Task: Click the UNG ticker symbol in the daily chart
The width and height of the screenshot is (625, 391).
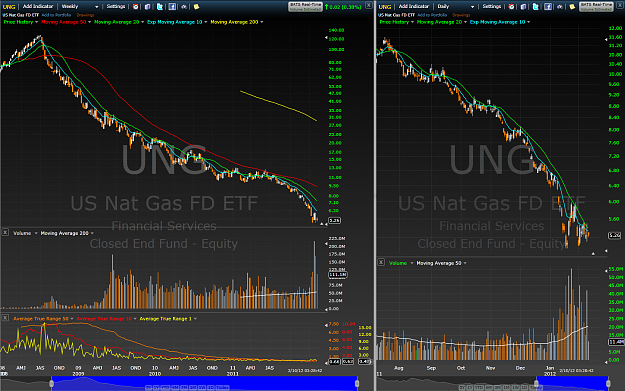Action: pyautogui.click(x=385, y=7)
